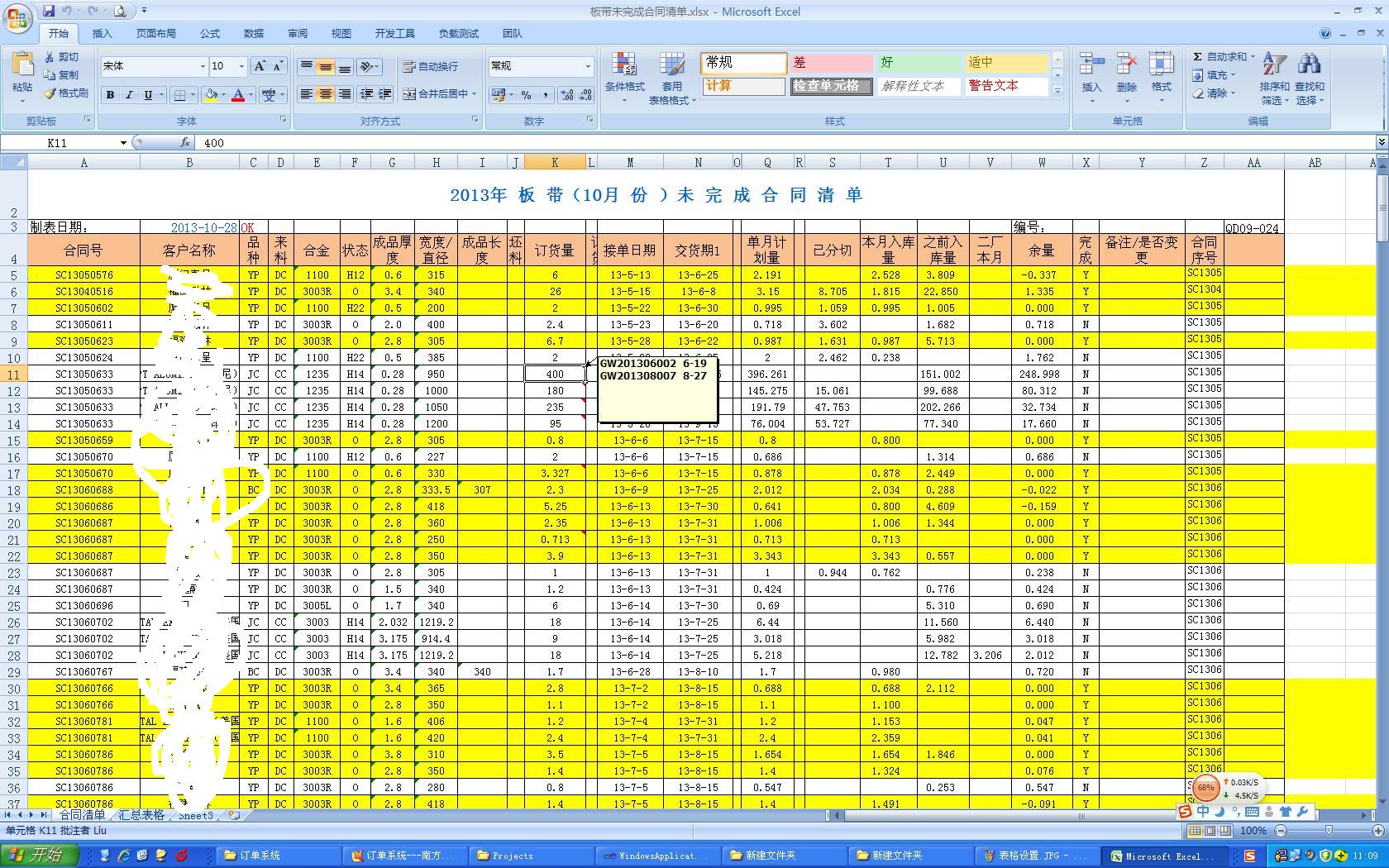This screenshot has width=1389, height=868.
Task: Click the Office button
Action: (x=18, y=17)
